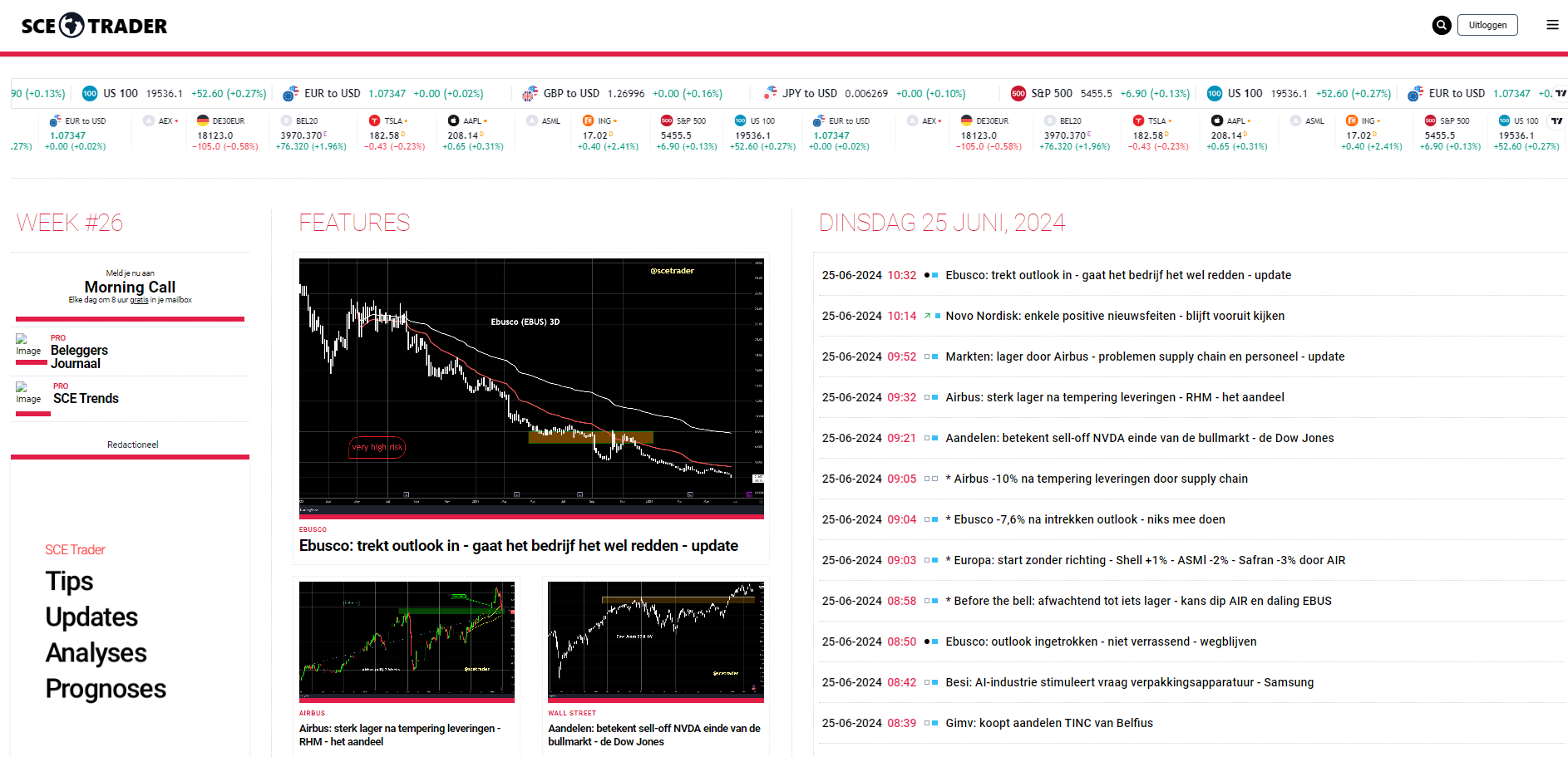Click the 10:14 timestamp in news list
Screen dimensions: 1568x757
tap(901, 316)
